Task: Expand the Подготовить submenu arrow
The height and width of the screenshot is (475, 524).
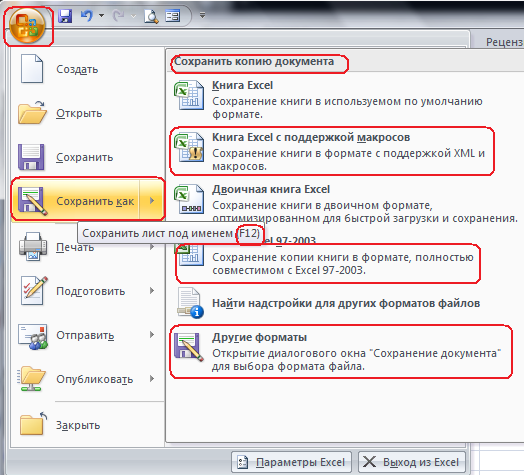Action: (152, 290)
